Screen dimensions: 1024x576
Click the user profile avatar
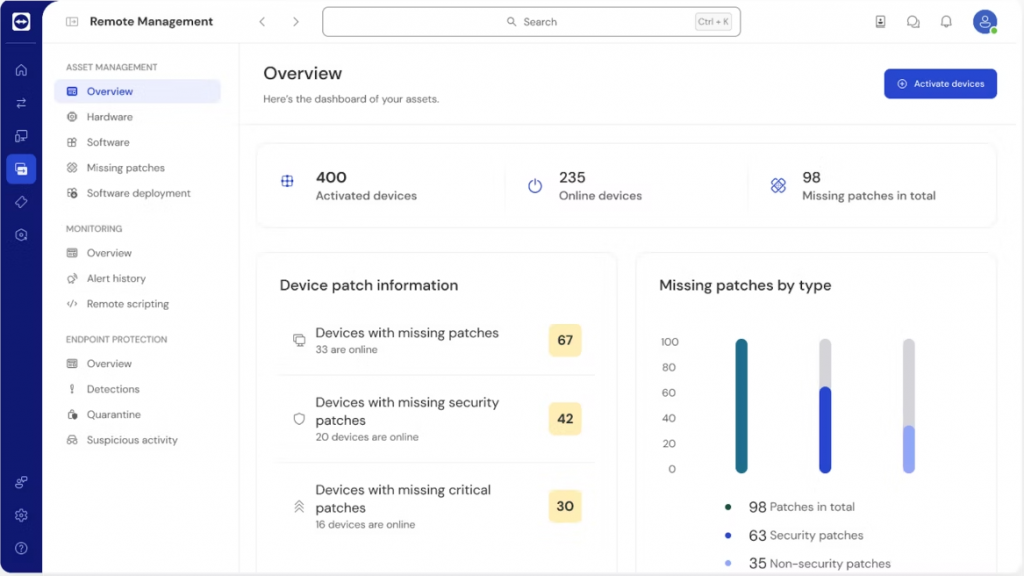coord(985,22)
